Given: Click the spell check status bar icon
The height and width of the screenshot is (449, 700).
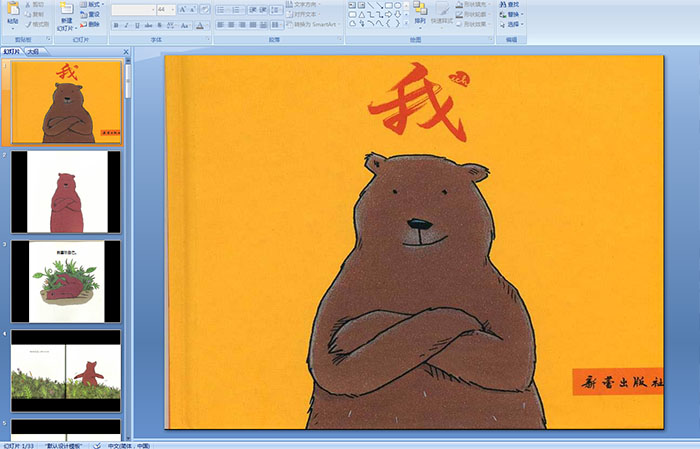Looking at the screenshot, I should point(97,445).
